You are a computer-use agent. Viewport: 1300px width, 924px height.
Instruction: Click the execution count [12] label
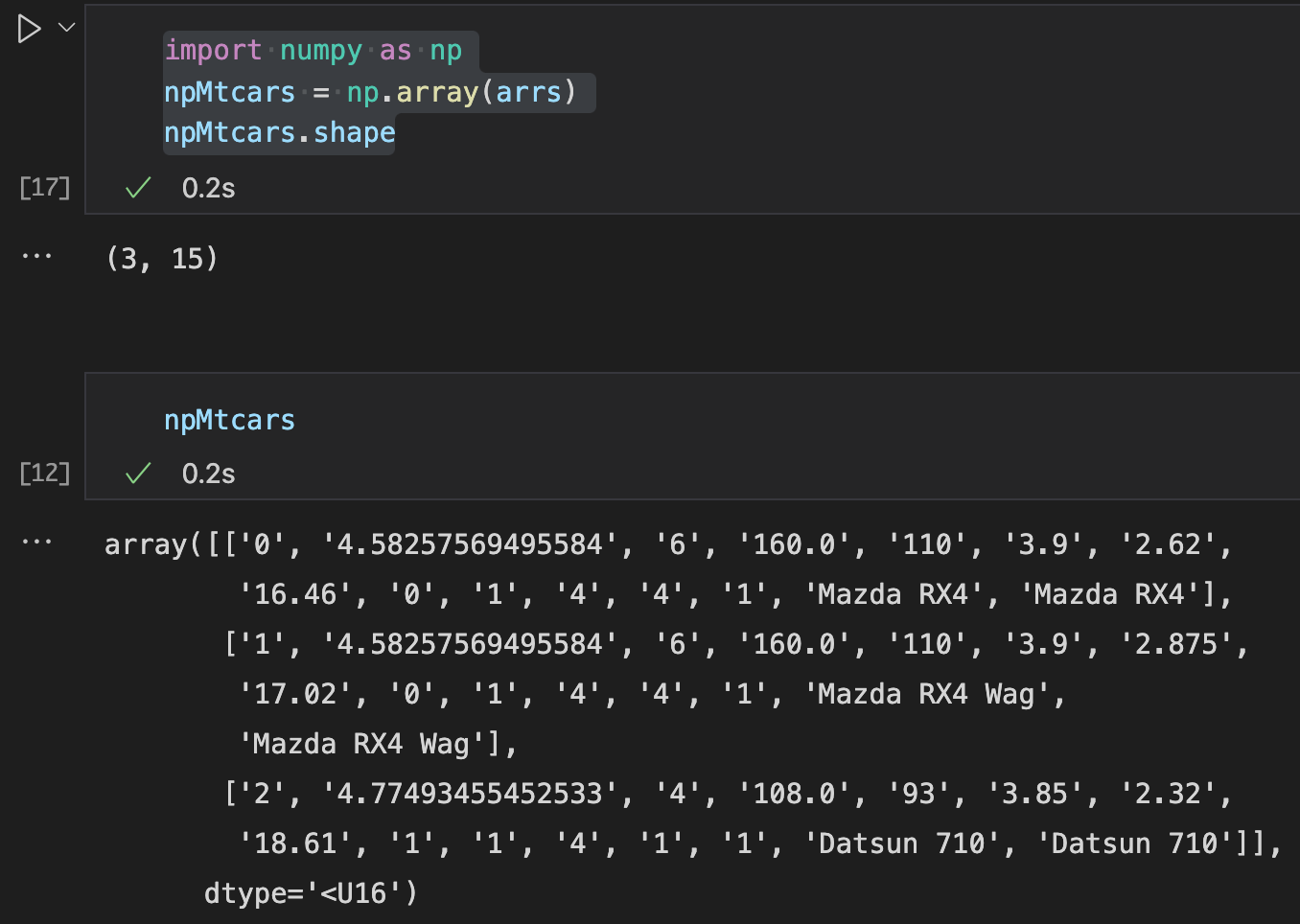click(x=45, y=473)
